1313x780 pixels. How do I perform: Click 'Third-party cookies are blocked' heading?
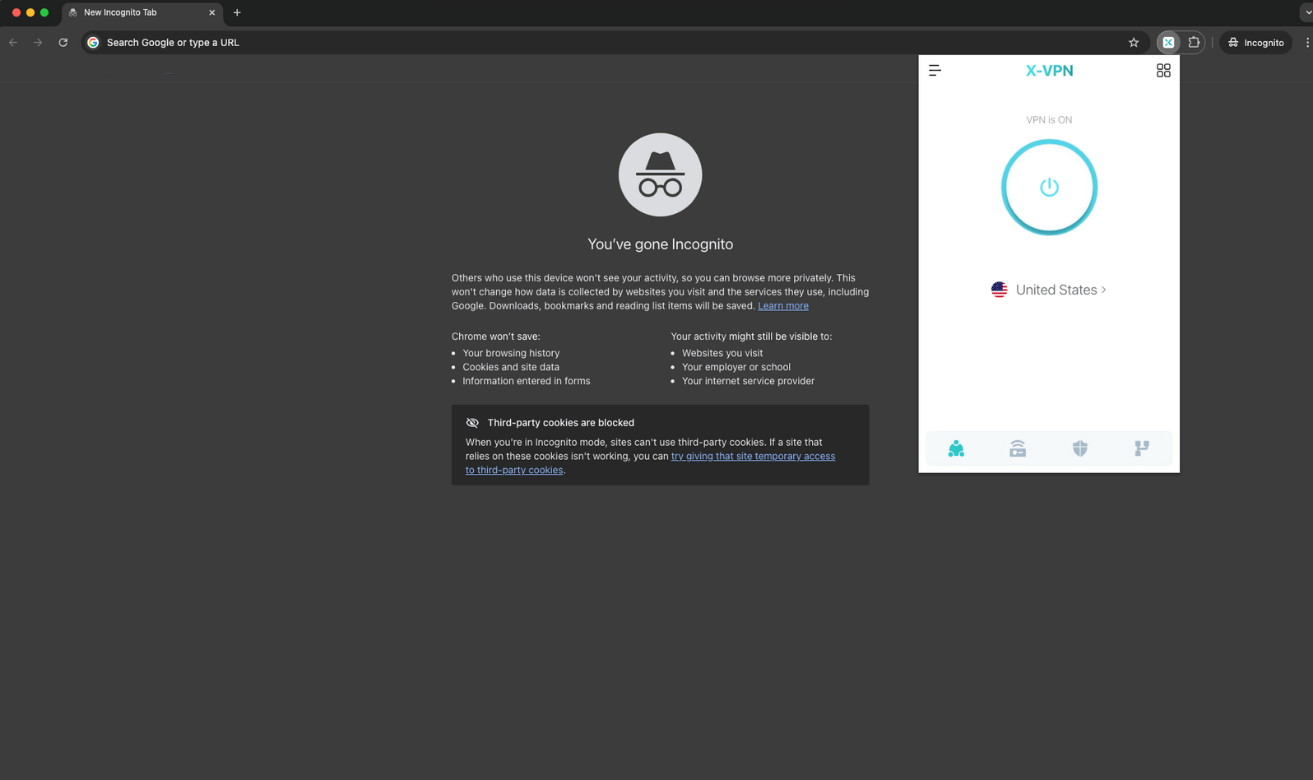click(561, 423)
